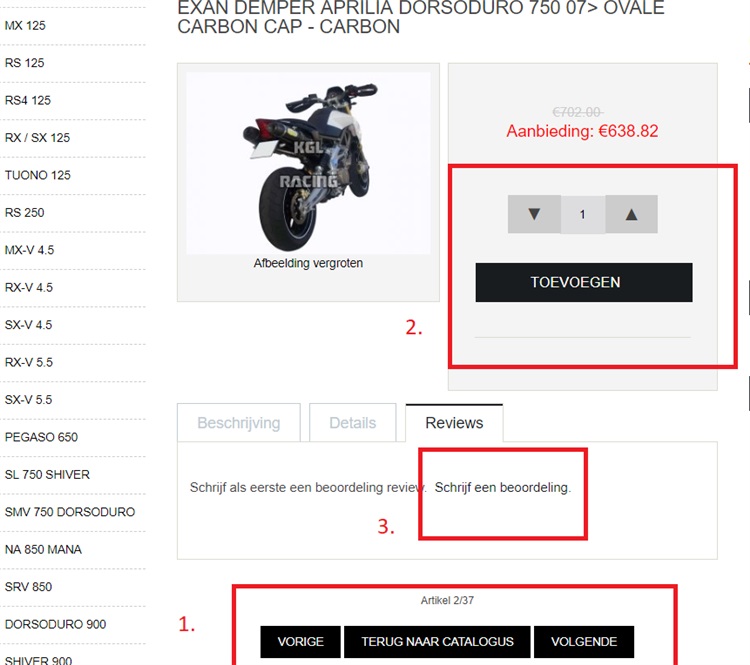Click the quantity input field

click(x=583, y=214)
